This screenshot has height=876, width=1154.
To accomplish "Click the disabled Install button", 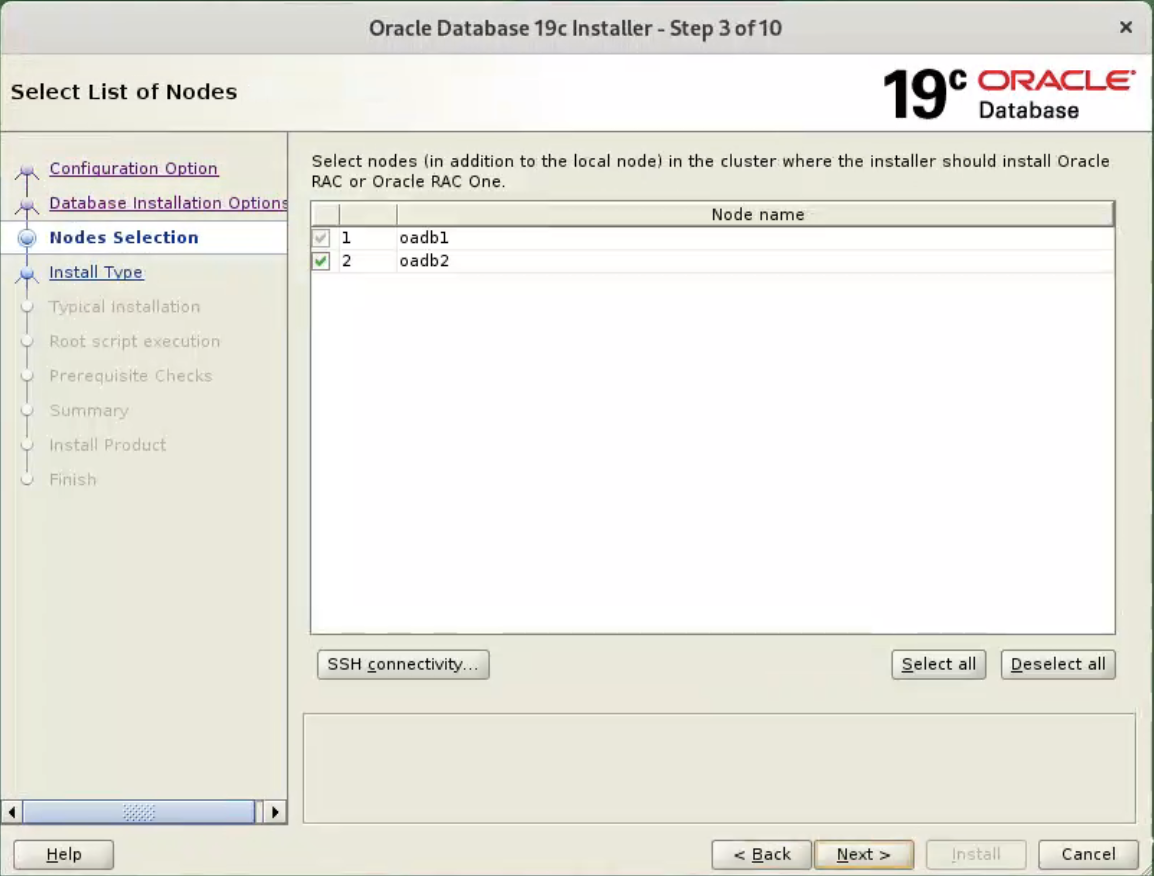I will (976, 854).
